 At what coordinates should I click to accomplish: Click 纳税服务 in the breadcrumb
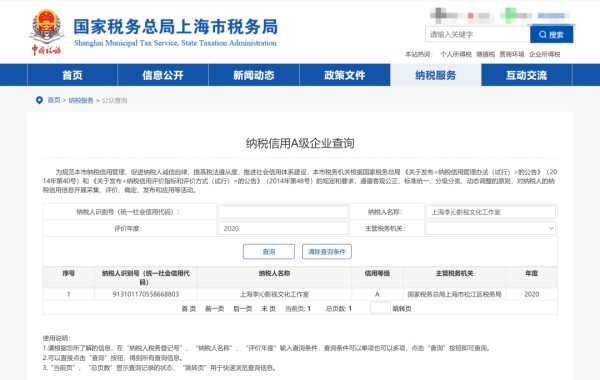(x=81, y=100)
